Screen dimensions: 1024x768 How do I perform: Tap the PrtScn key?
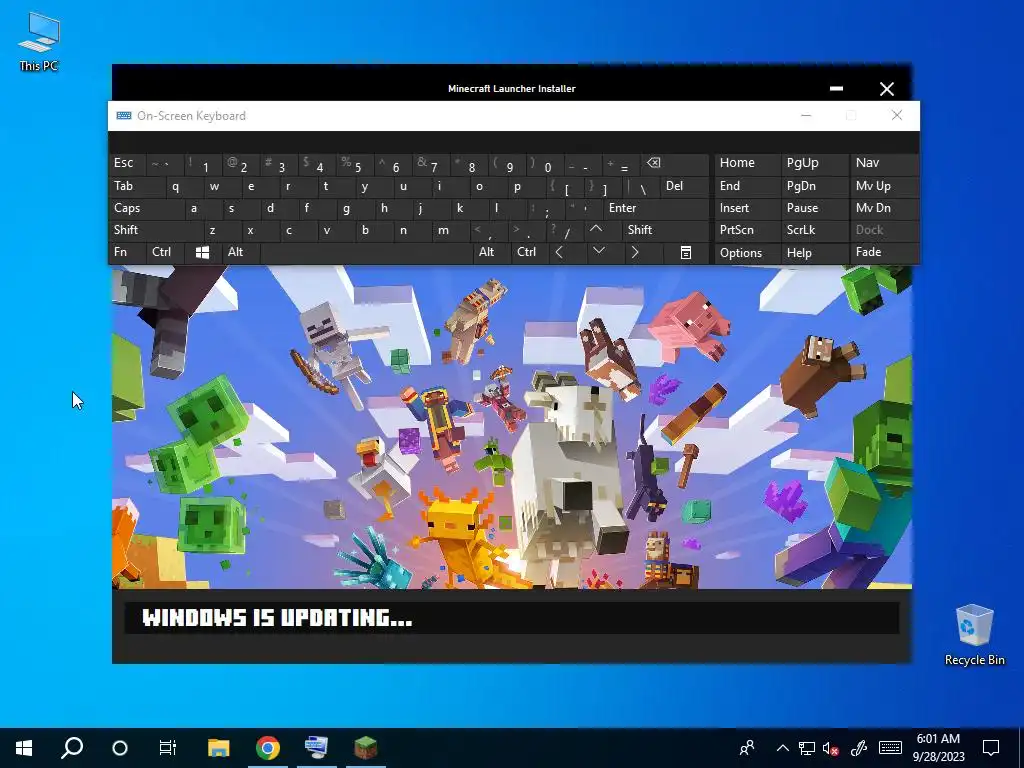click(x=746, y=230)
